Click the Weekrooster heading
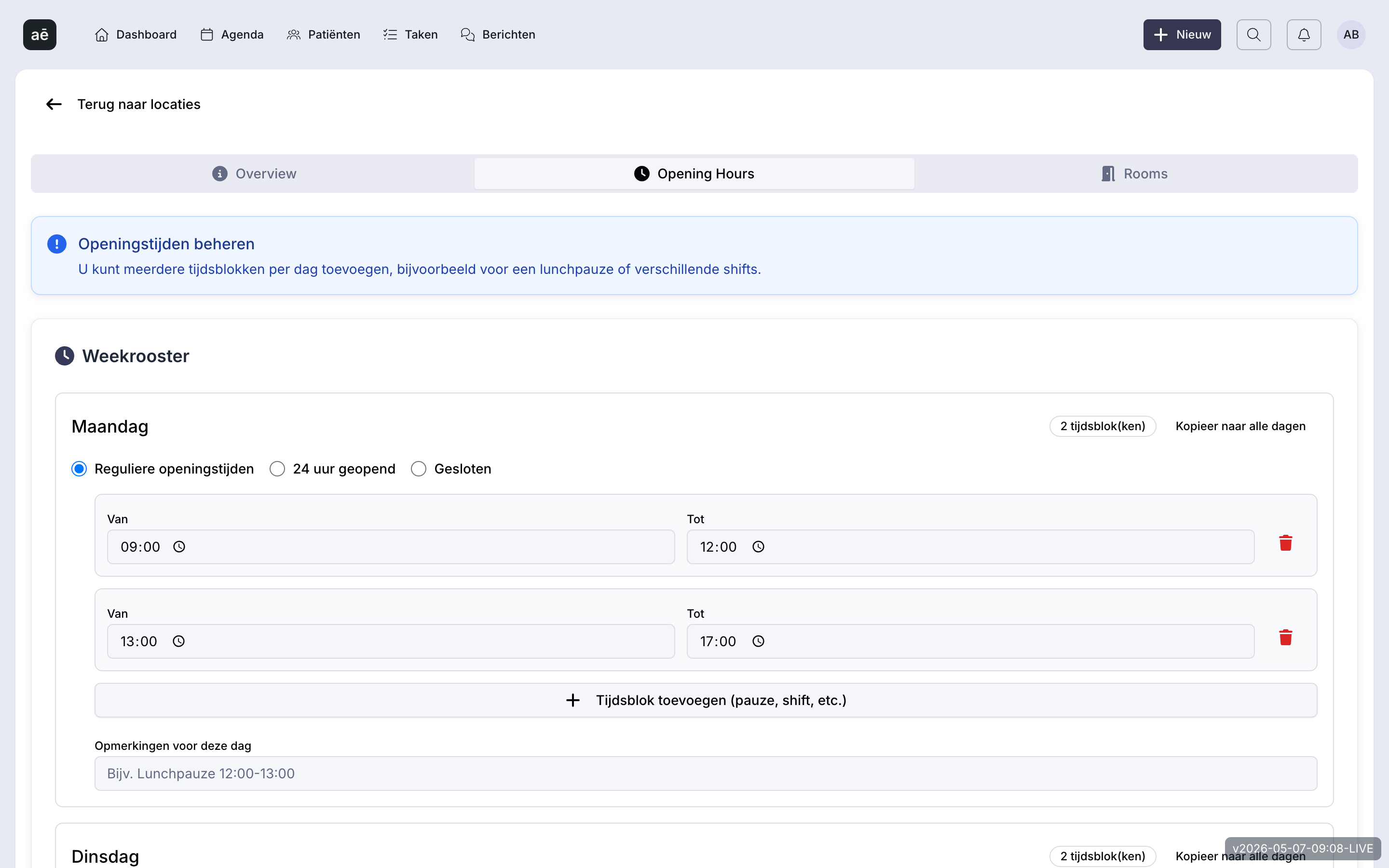 [136, 356]
